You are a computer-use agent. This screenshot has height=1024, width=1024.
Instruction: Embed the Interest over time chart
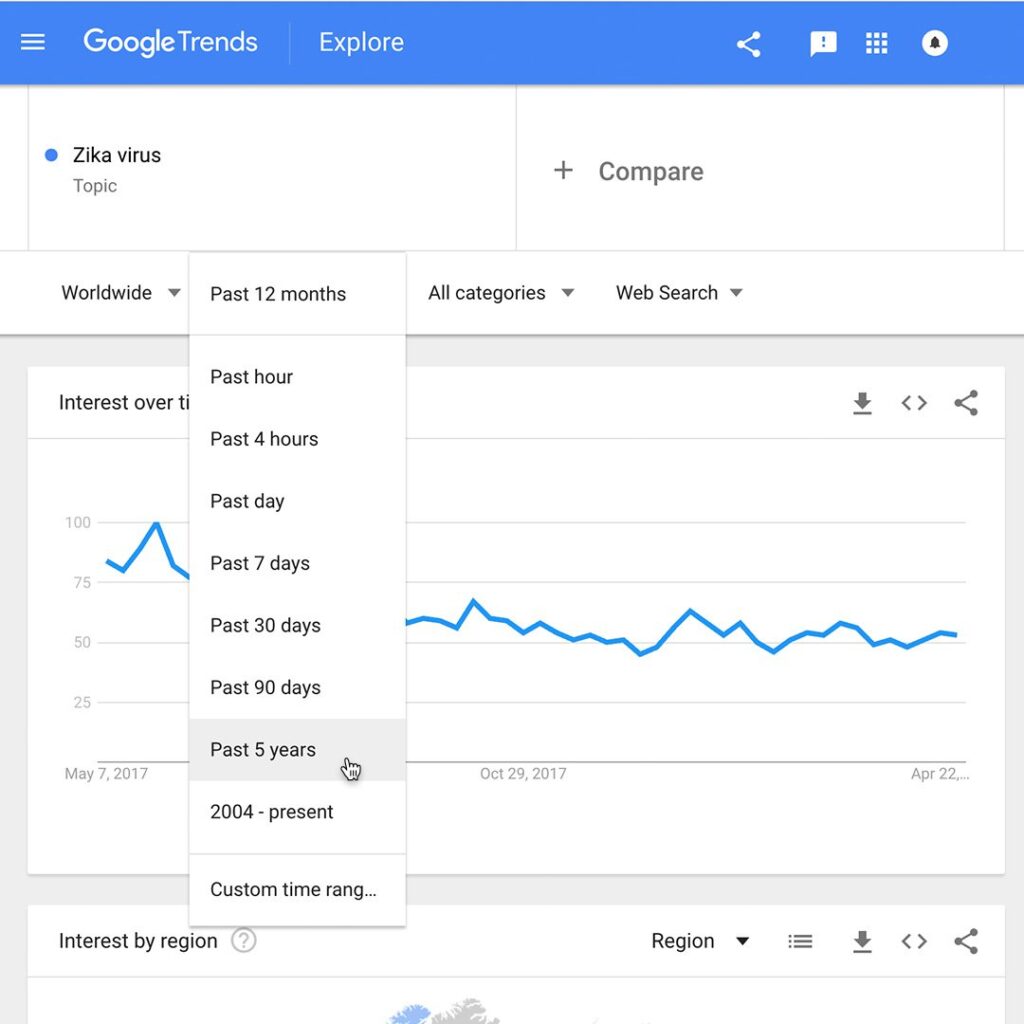[914, 403]
